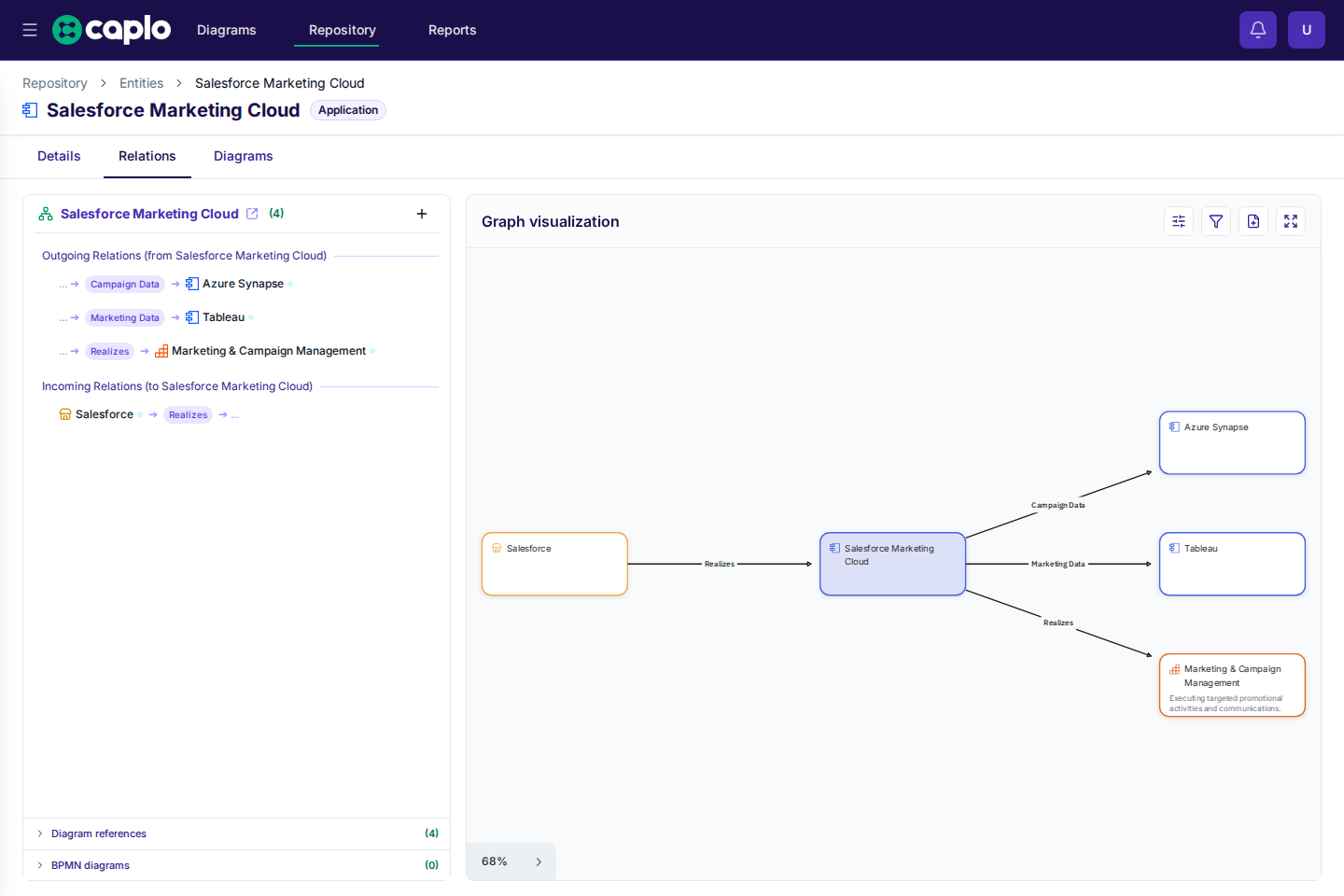Expand the Diagram references section
Screen dimensions: 1344x896
237,833
